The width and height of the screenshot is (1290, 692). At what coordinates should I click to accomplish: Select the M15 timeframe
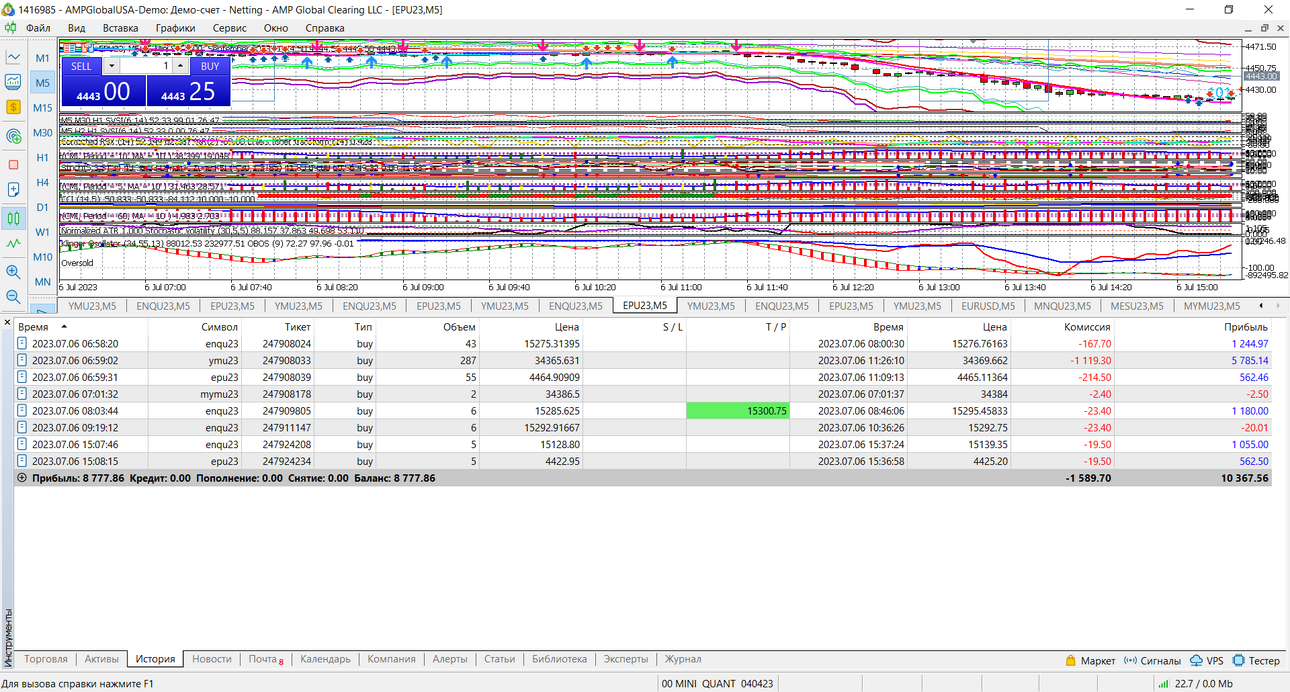42,108
